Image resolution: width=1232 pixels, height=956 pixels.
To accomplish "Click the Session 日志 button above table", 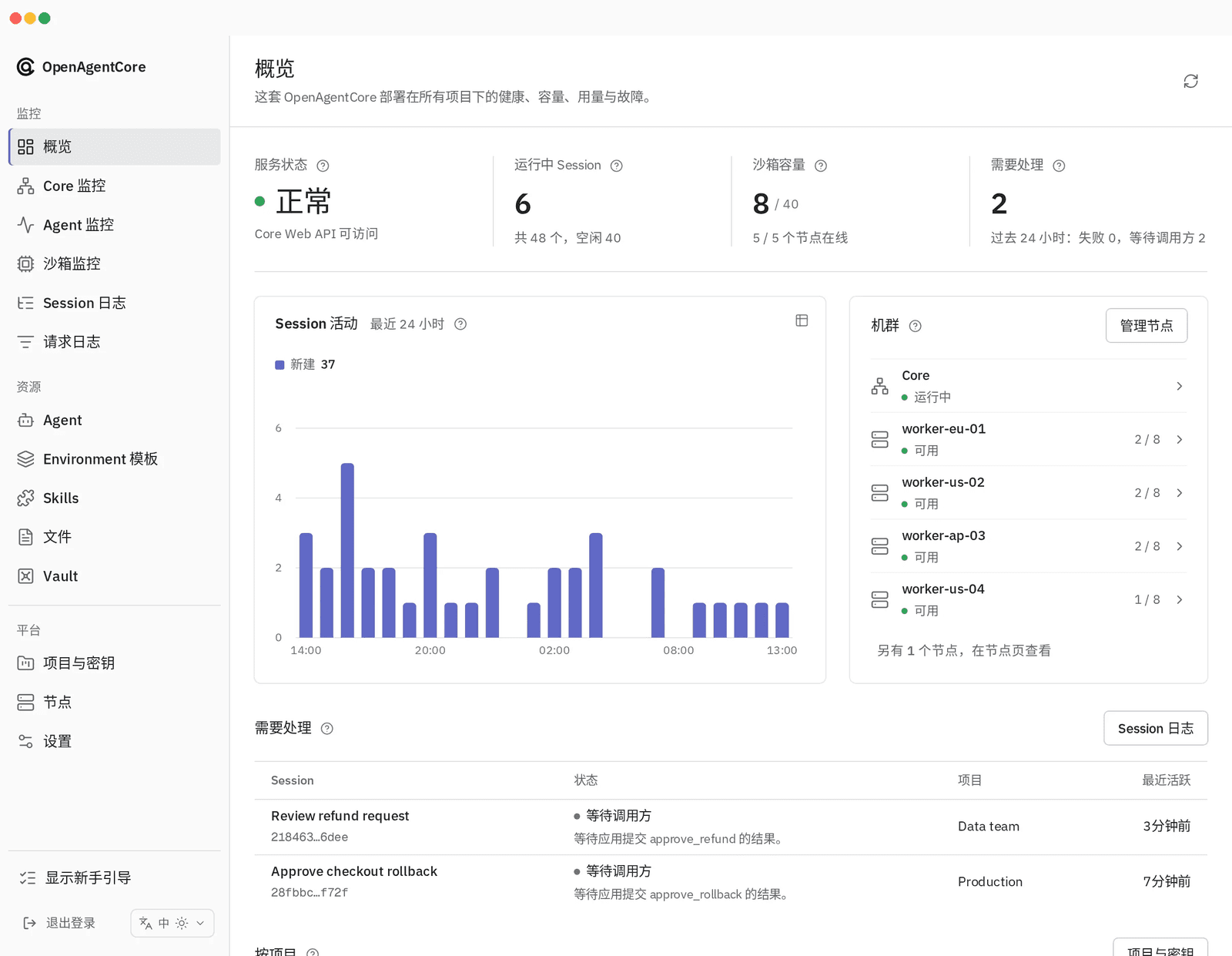I will [x=1155, y=729].
